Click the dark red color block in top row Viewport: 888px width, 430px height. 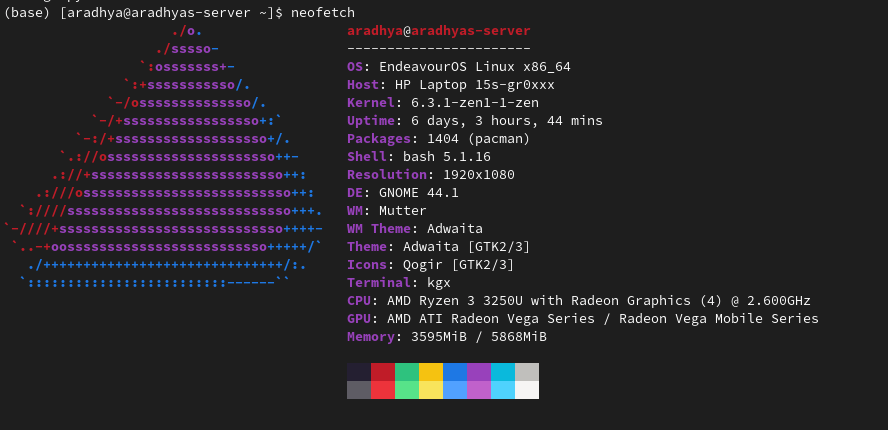point(383,372)
